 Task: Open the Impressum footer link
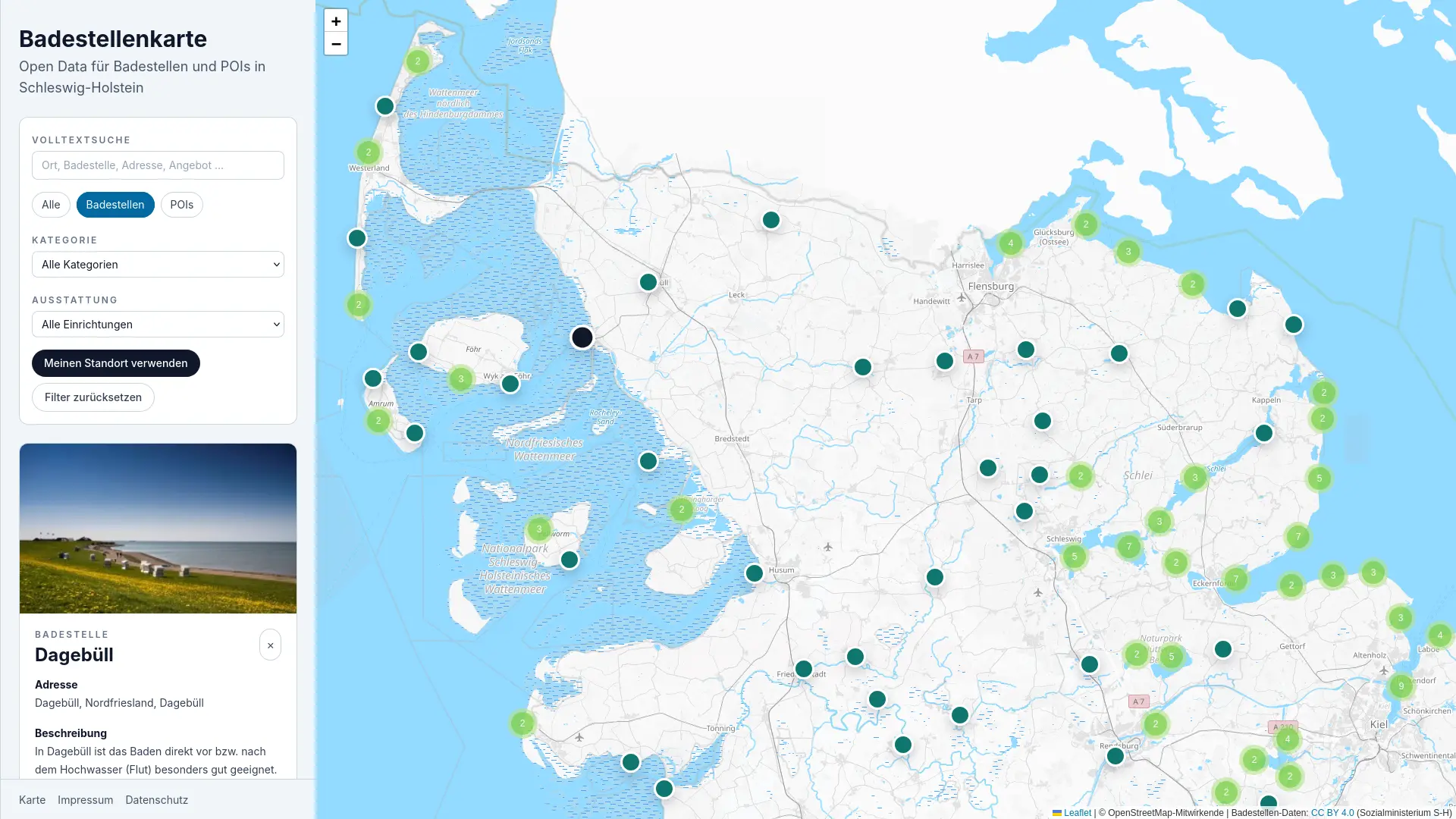coord(85,800)
